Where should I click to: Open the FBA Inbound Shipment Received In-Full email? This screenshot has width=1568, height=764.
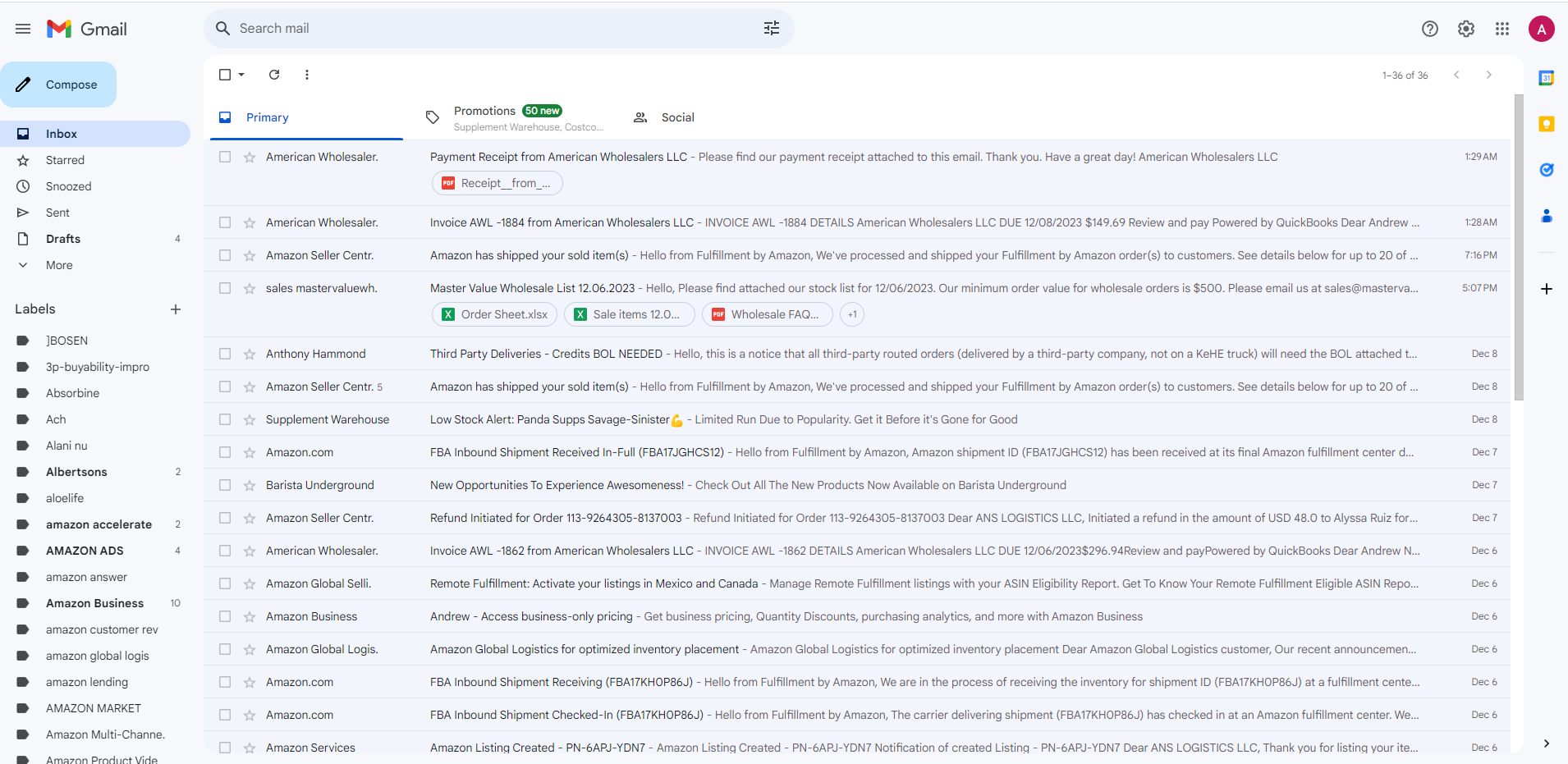857,452
